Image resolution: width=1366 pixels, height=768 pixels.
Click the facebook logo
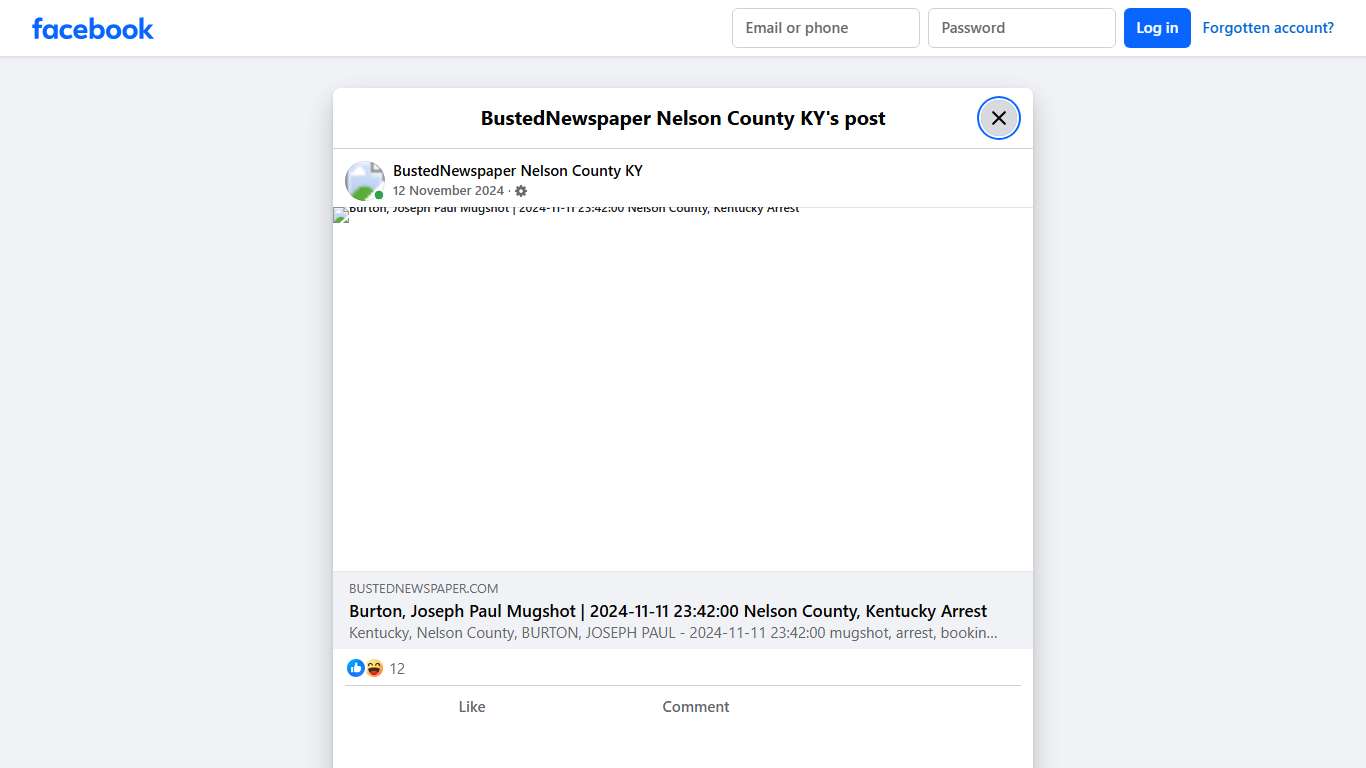click(92, 28)
